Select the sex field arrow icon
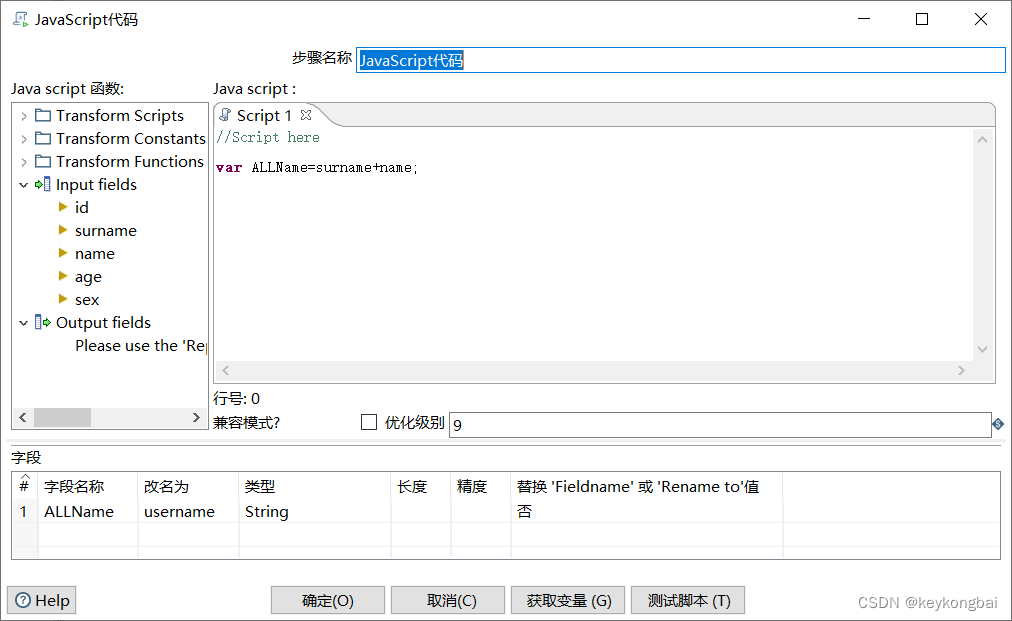Image resolution: width=1012 pixels, height=621 pixels. [x=62, y=299]
